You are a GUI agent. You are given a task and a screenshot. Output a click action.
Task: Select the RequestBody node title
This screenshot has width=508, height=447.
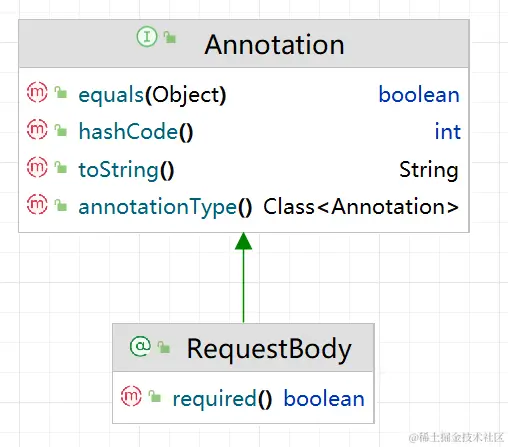coord(269,349)
